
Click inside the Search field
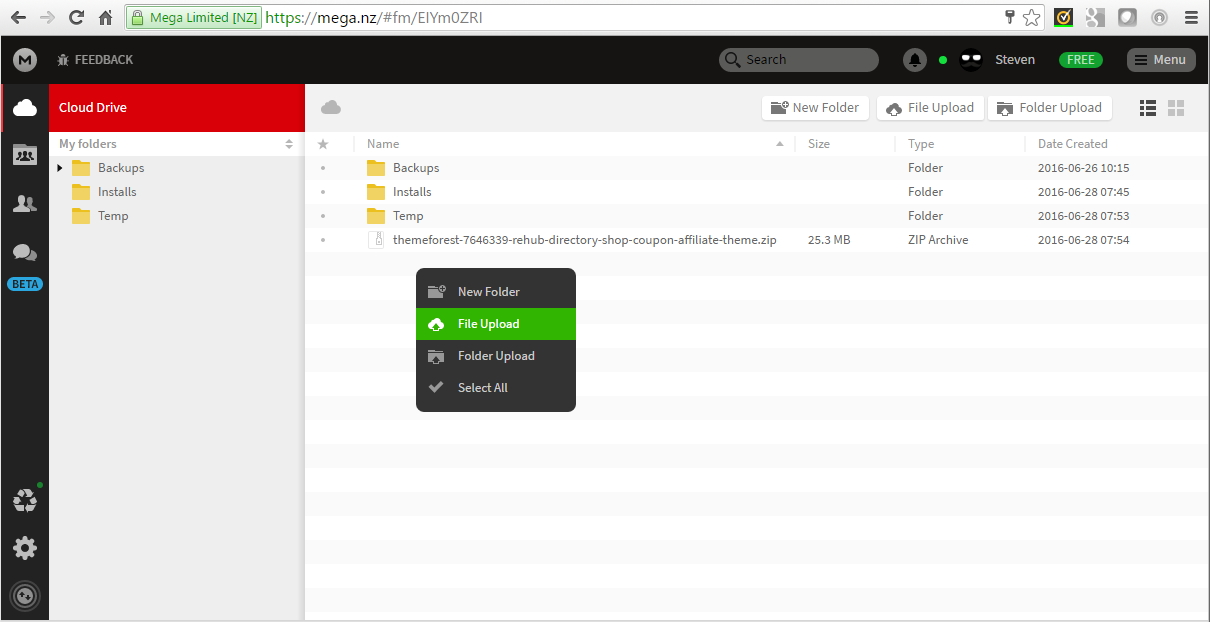pyautogui.click(x=799, y=60)
